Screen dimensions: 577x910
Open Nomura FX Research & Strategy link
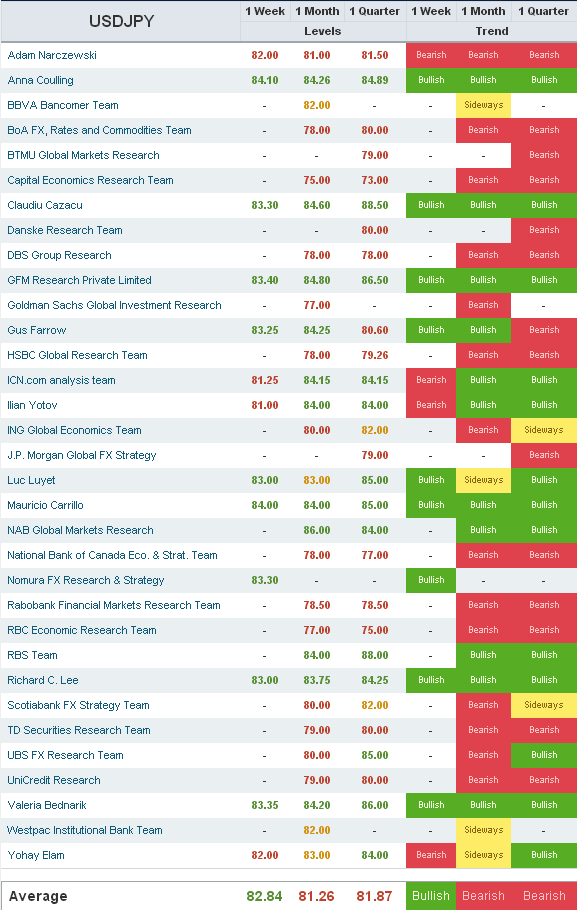tap(86, 580)
